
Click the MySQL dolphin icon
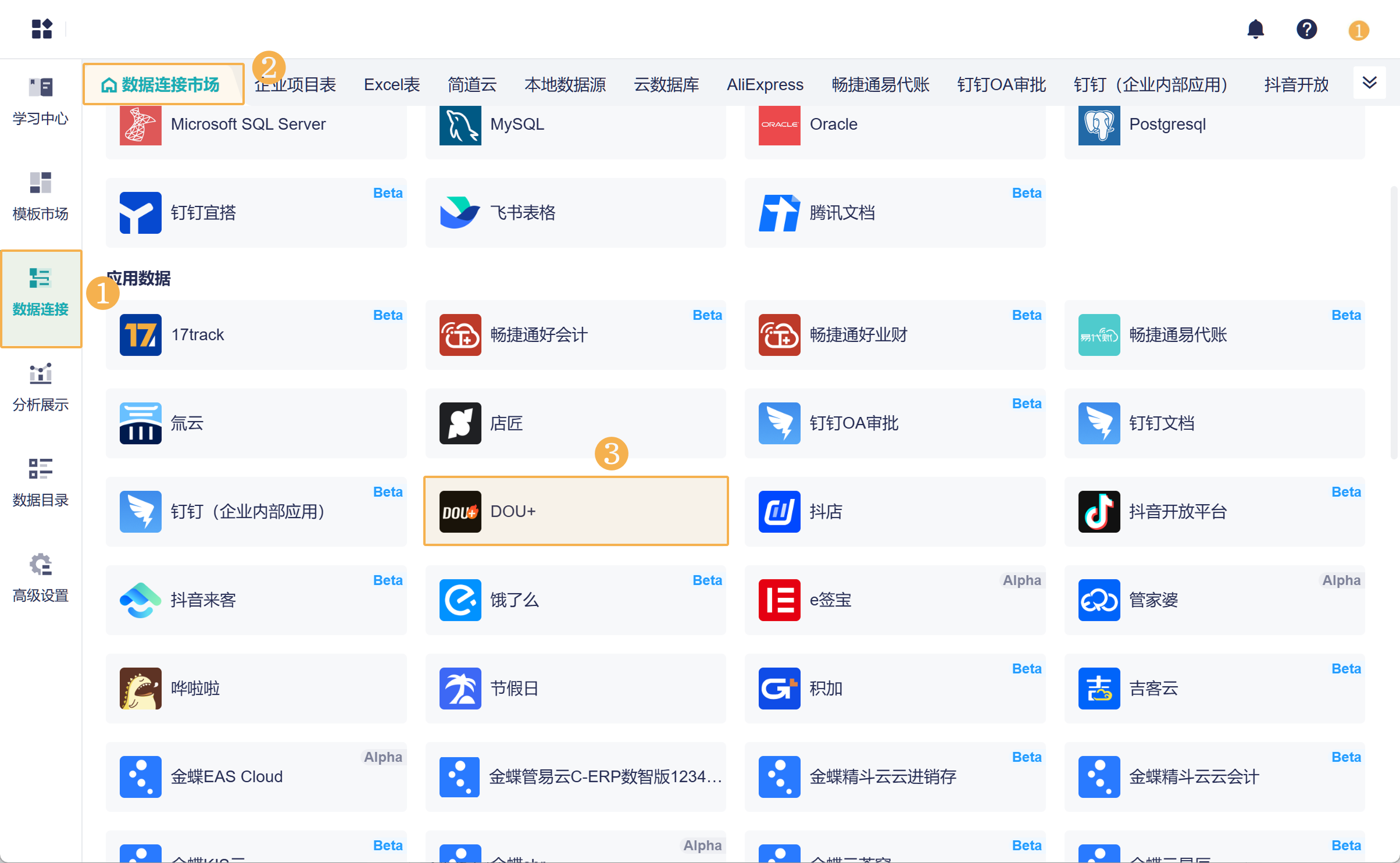460,124
